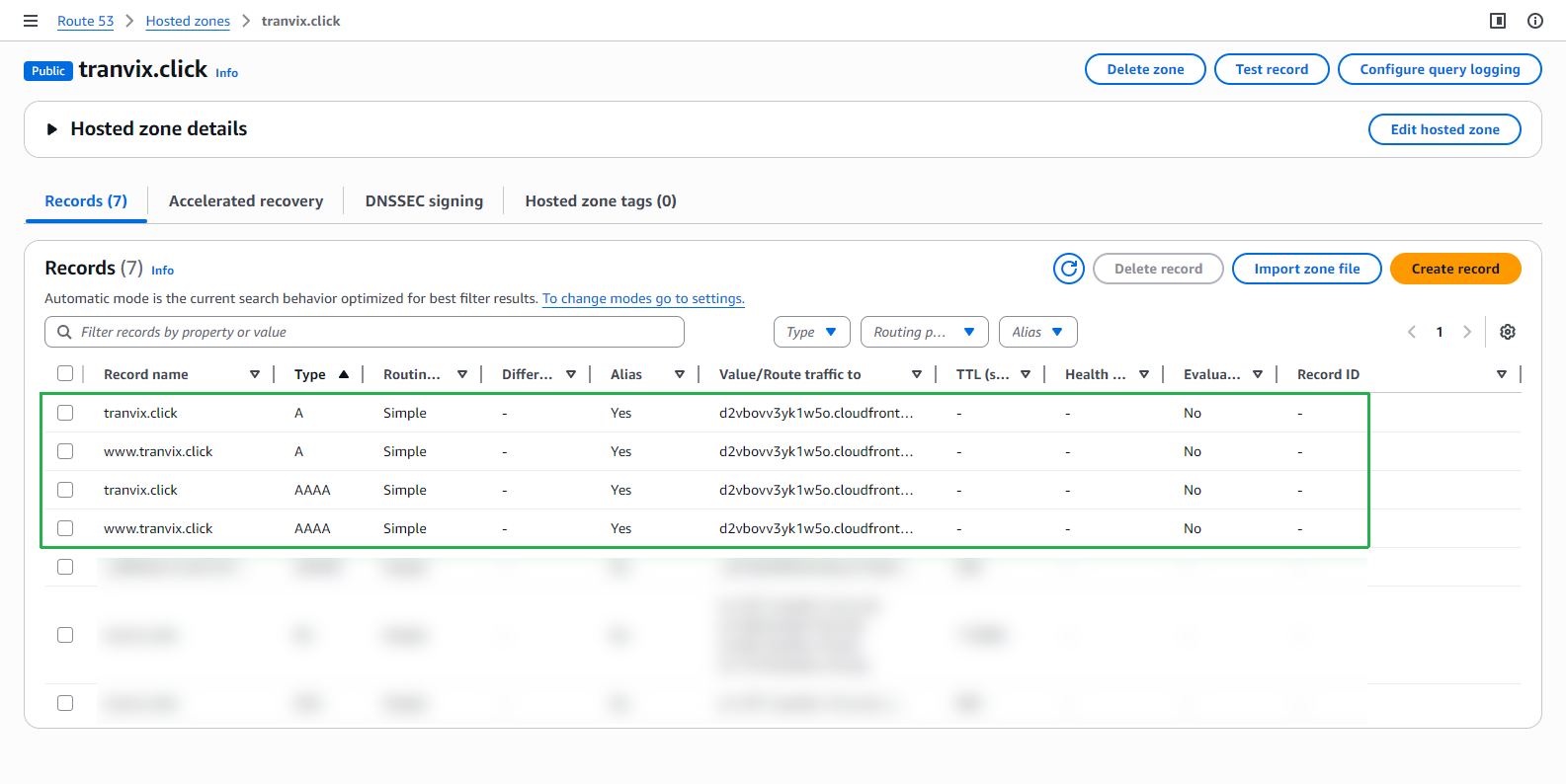Switch to the Records (7) tab
Screen dimensions: 1566x784
pyautogui.click(x=86, y=201)
